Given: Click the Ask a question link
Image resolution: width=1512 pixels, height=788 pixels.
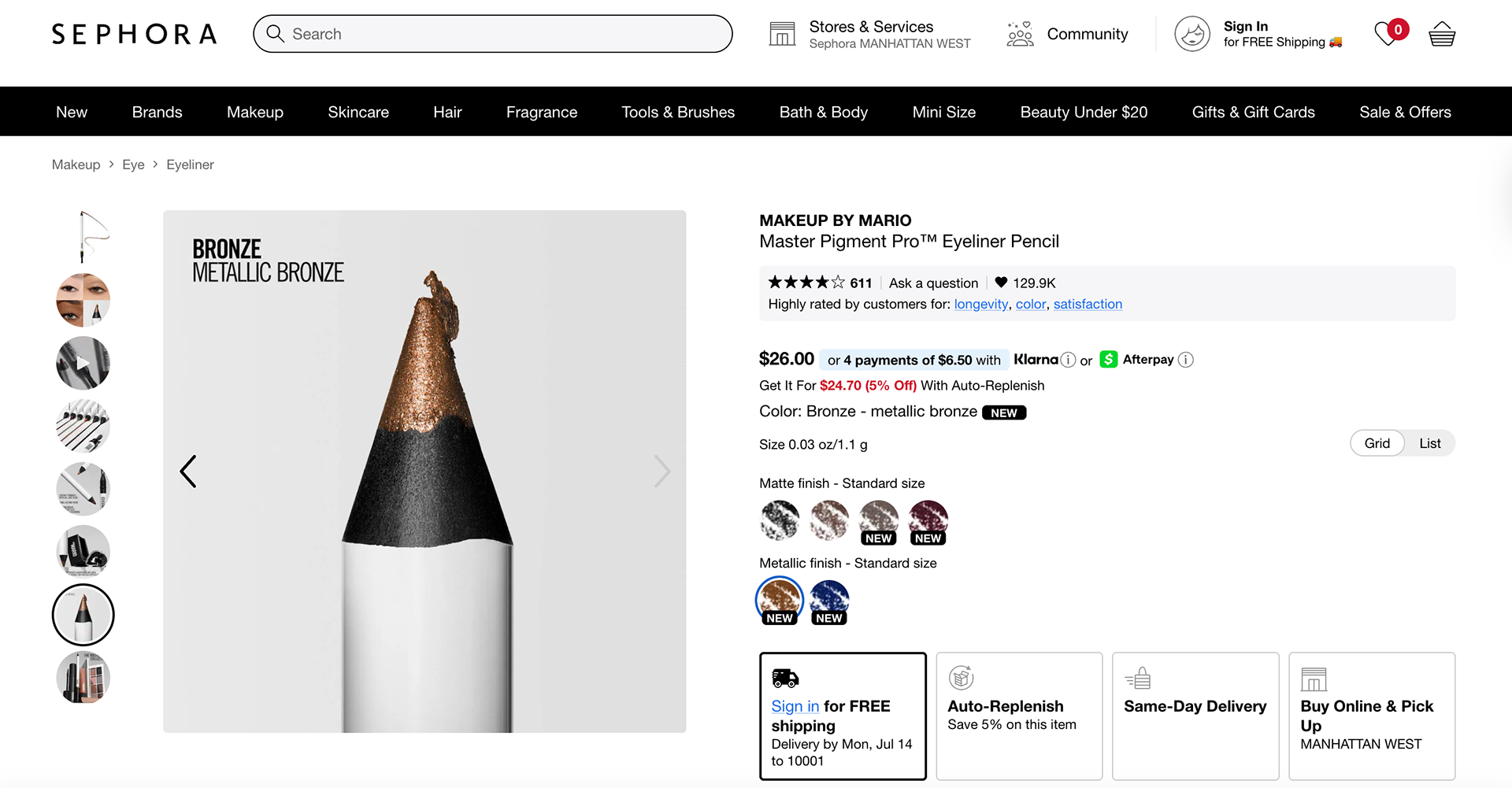Looking at the screenshot, I should 933,283.
